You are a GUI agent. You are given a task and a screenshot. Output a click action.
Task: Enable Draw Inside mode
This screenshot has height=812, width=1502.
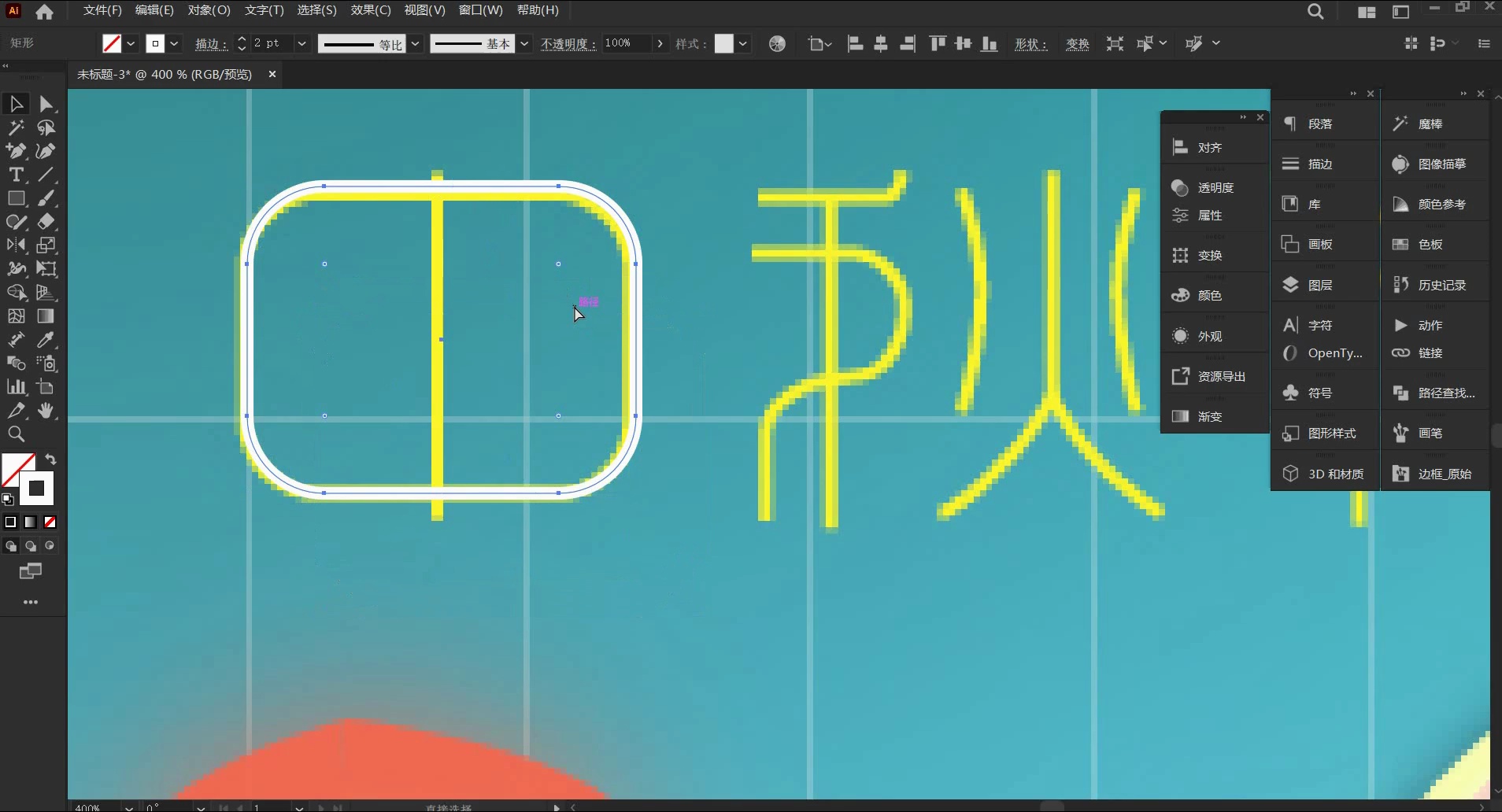pyautogui.click(x=50, y=545)
